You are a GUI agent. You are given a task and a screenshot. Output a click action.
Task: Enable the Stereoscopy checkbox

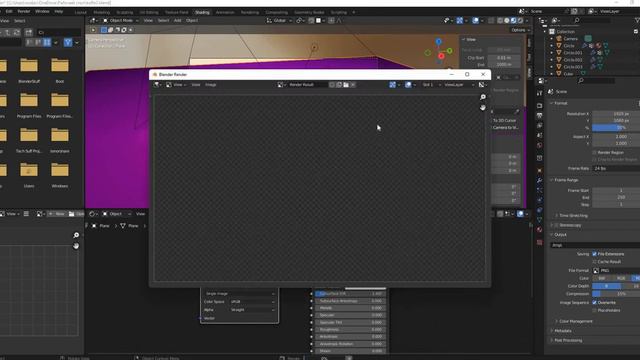tap(556, 225)
